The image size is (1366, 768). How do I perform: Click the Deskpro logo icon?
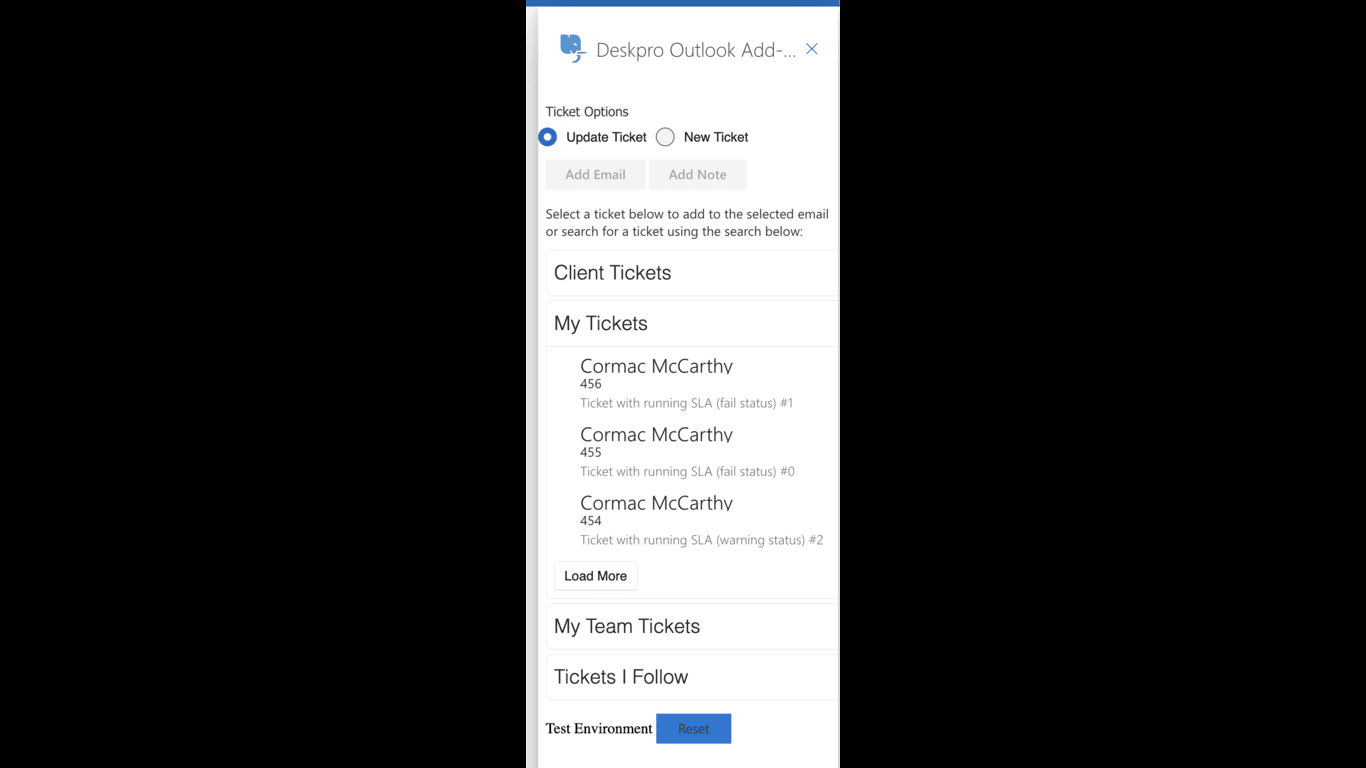coord(572,48)
